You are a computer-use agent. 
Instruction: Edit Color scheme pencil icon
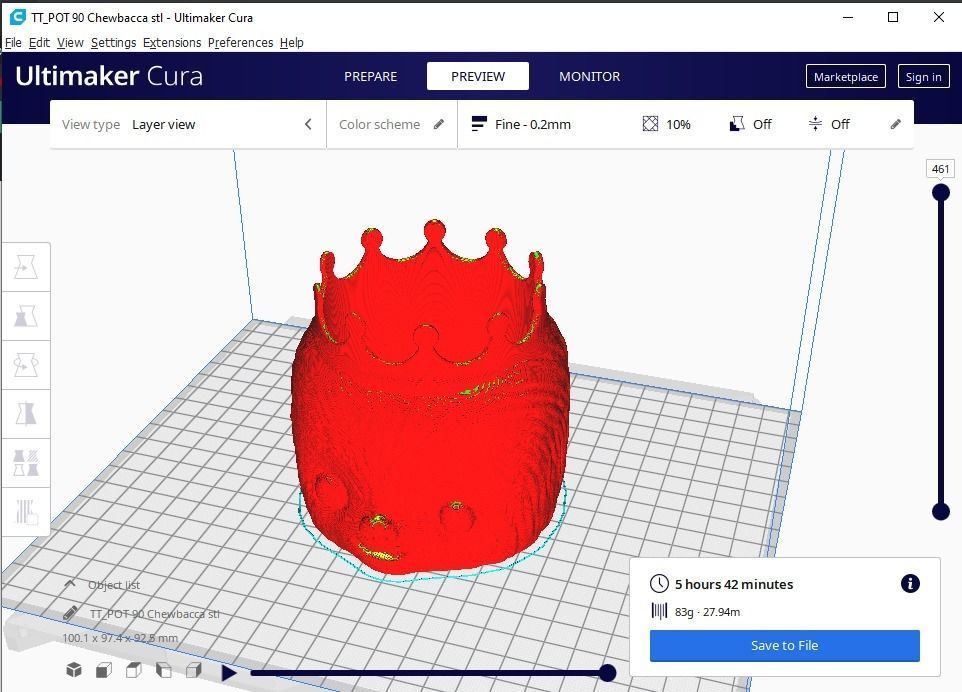[439, 124]
